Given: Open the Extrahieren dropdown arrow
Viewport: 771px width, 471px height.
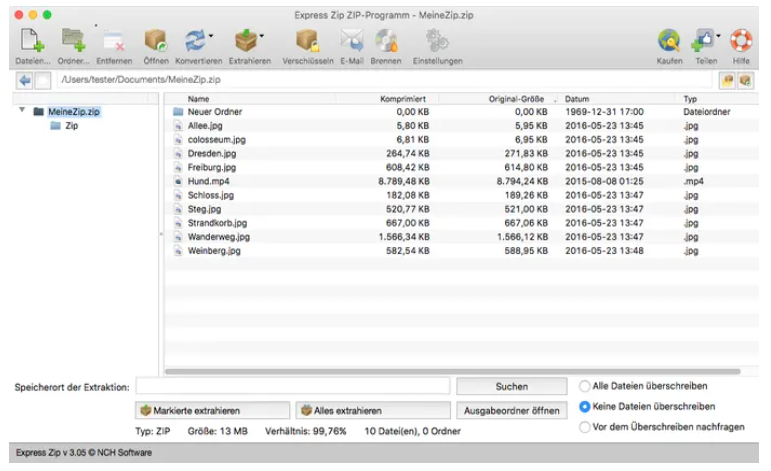Looking at the screenshot, I should 261,36.
